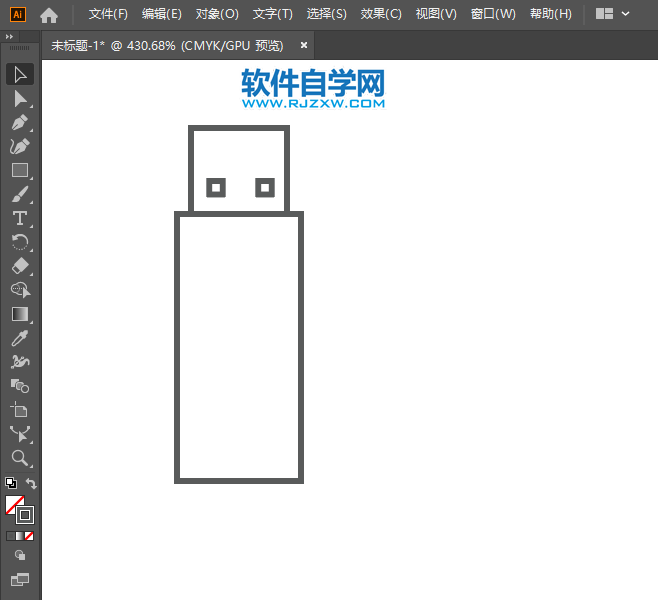Open the 编辑(E) menu
The height and width of the screenshot is (600, 658).
pos(162,14)
